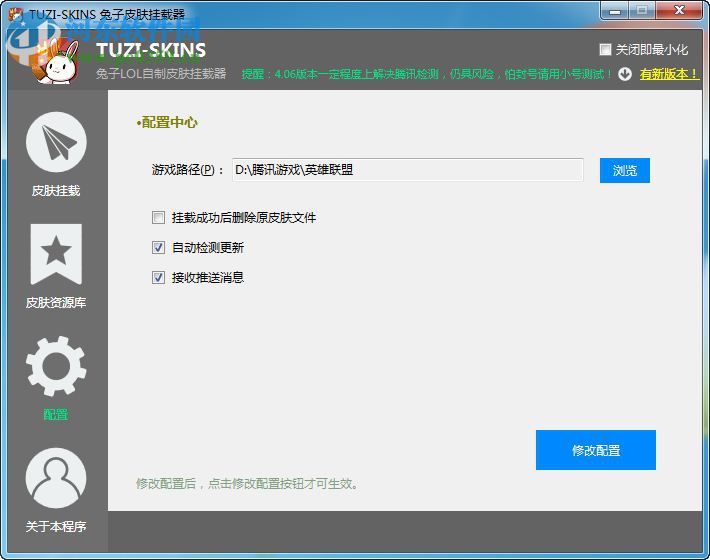Viewport: 710px width, 560px height.
Task: Click the download arrow icon
Action: pos(625,74)
